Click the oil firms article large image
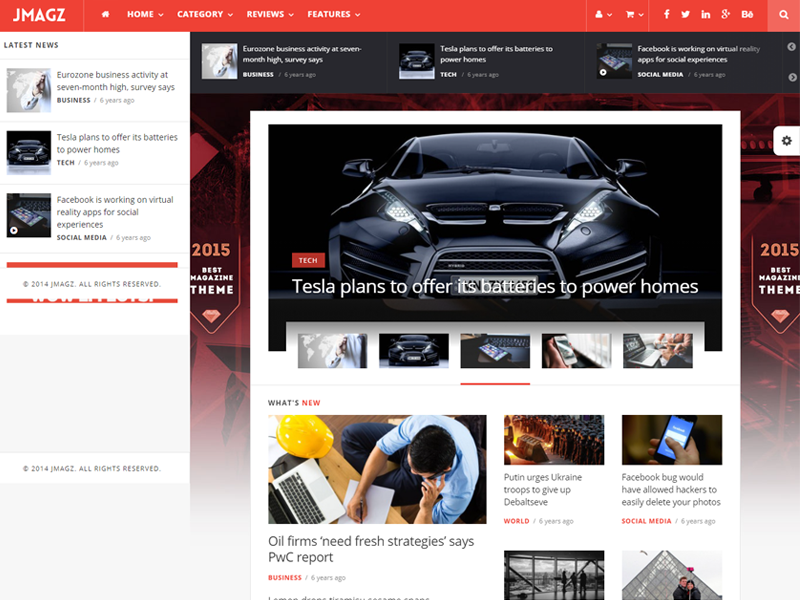The width and height of the screenshot is (800, 600). [x=377, y=469]
